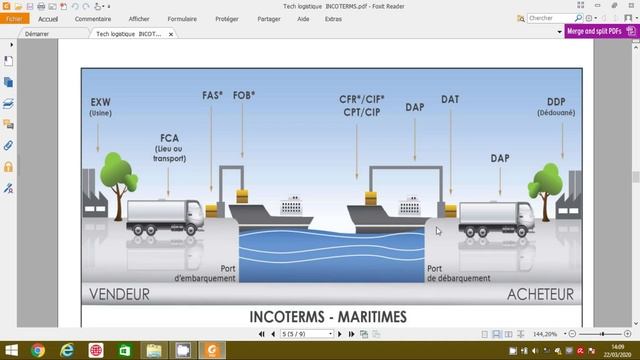Open Google Chrome from taskbar
Screen dimensions: 640x360
(x=38, y=351)
